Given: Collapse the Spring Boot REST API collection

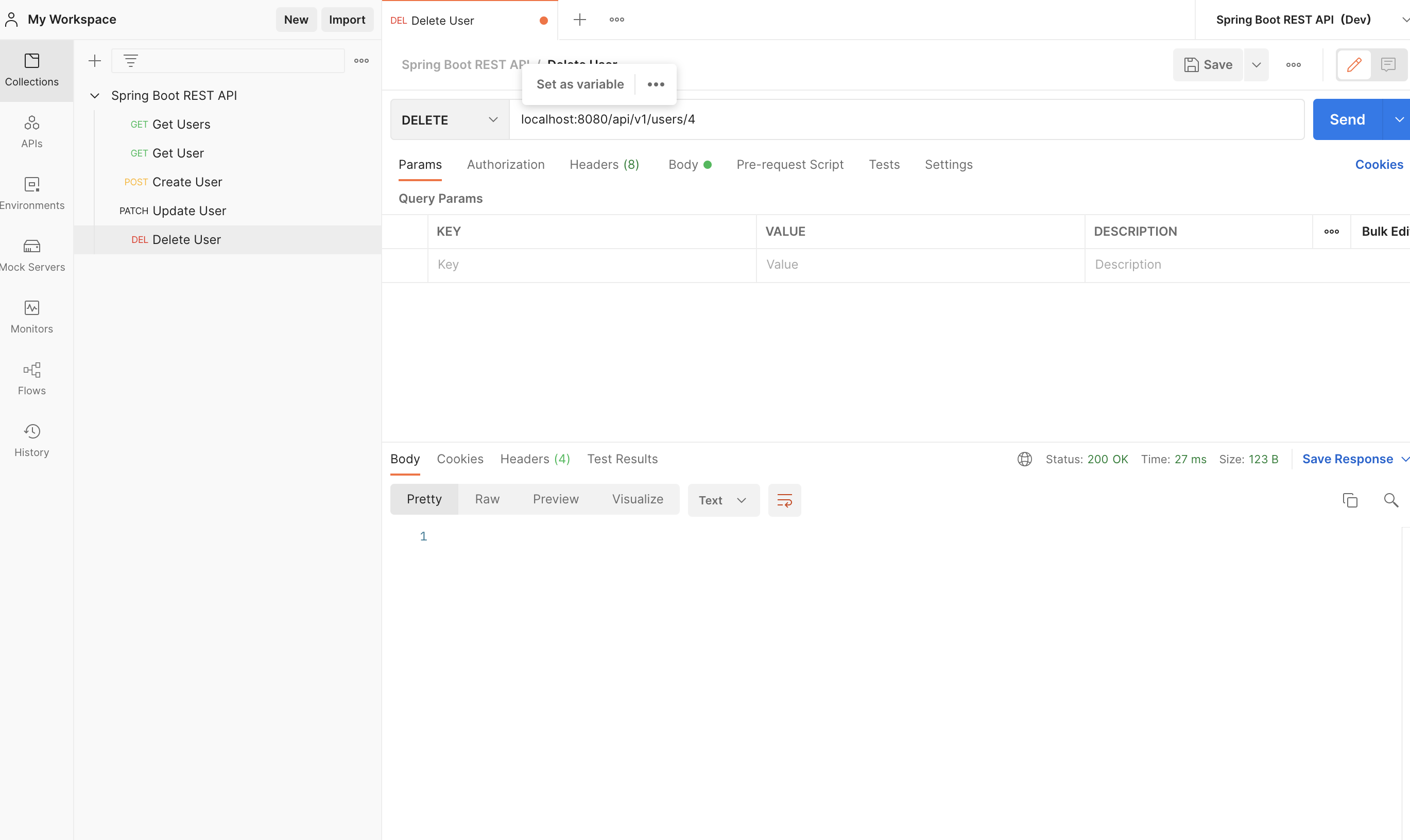Looking at the screenshot, I should (95, 95).
